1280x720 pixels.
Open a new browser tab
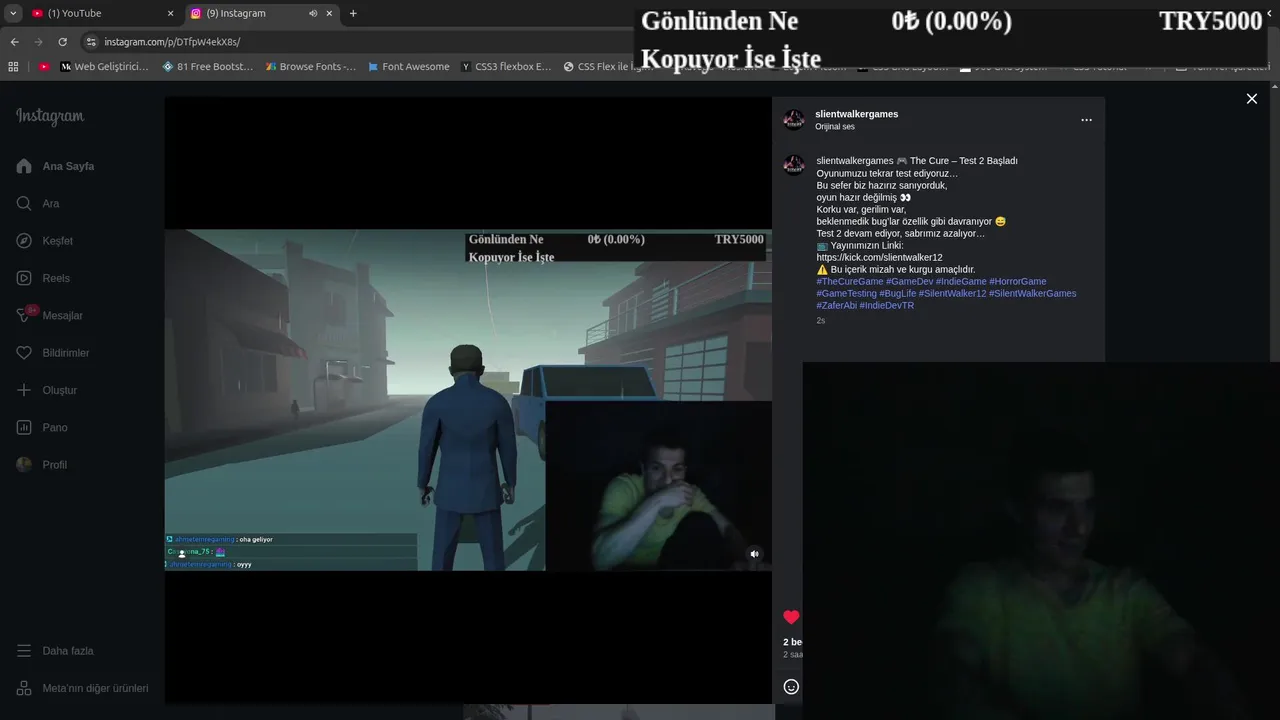coord(353,14)
